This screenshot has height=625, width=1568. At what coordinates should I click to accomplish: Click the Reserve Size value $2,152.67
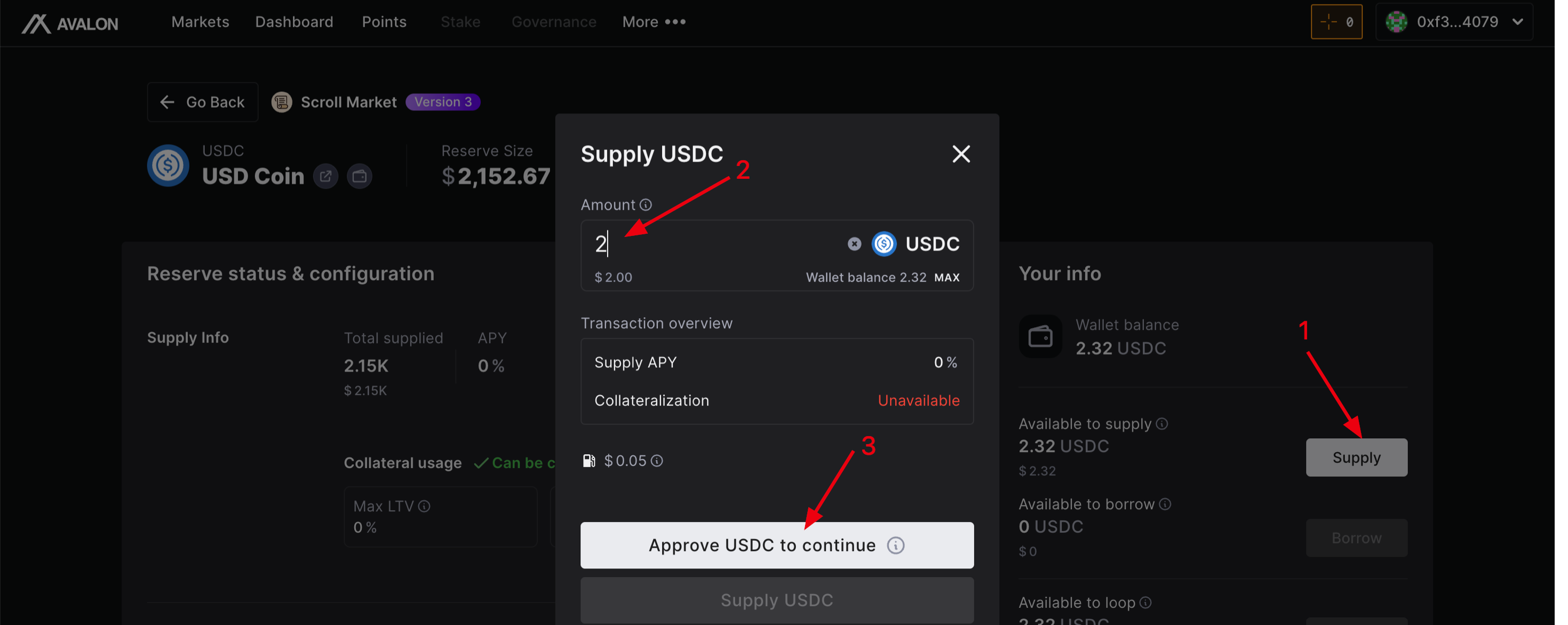click(x=496, y=177)
